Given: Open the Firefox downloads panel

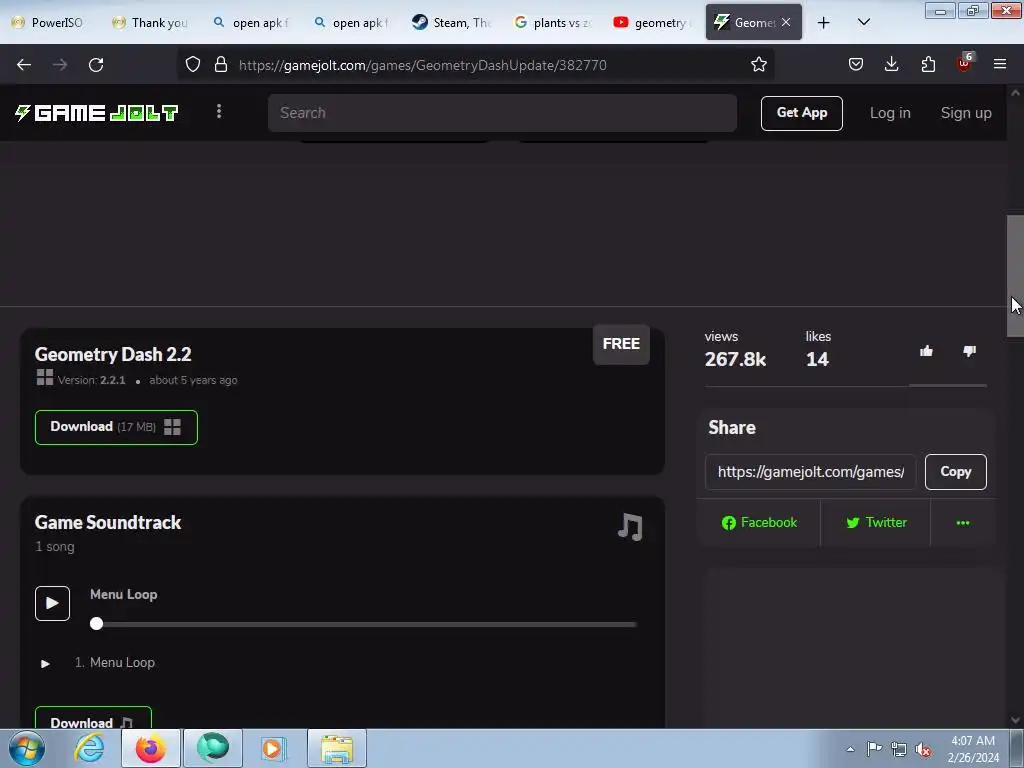Looking at the screenshot, I should point(891,65).
